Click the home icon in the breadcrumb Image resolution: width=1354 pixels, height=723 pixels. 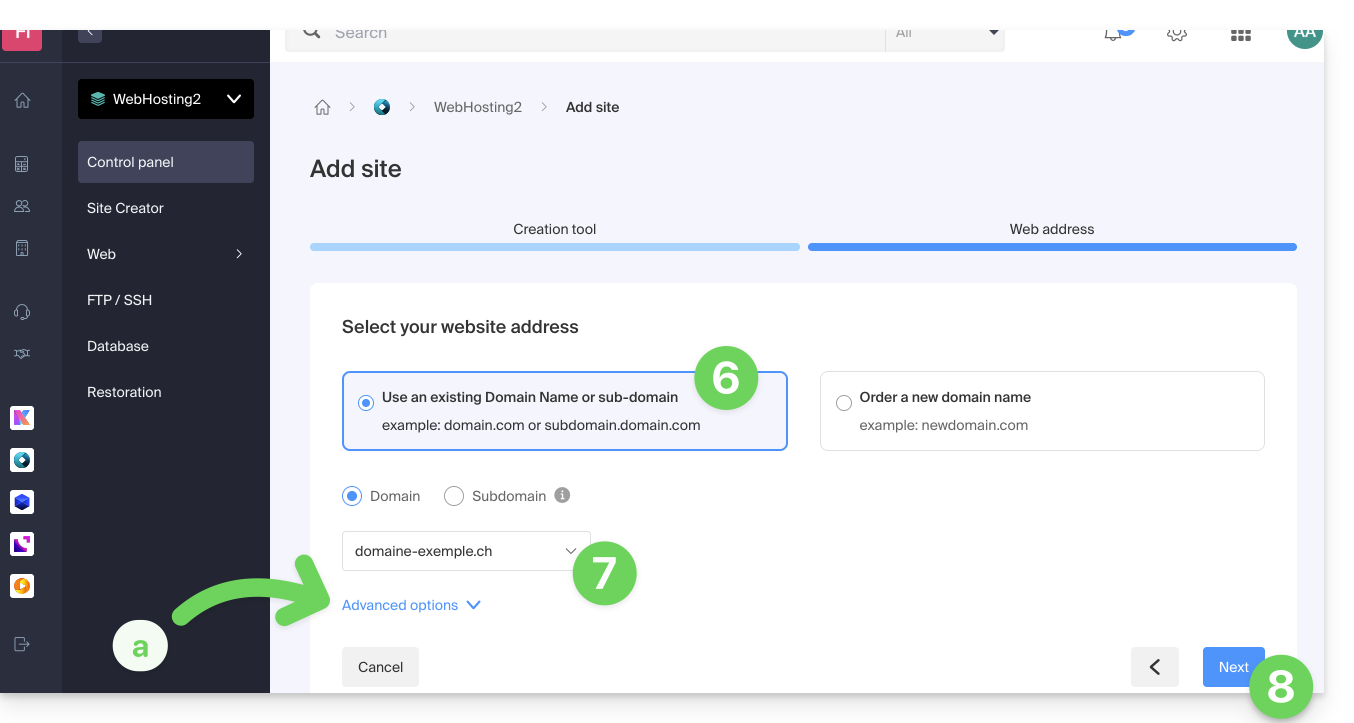tap(322, 108)
